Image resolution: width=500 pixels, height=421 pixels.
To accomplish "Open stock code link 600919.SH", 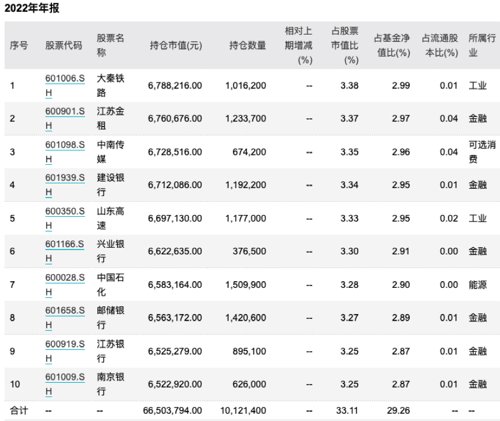I will [x=65, y=351].
